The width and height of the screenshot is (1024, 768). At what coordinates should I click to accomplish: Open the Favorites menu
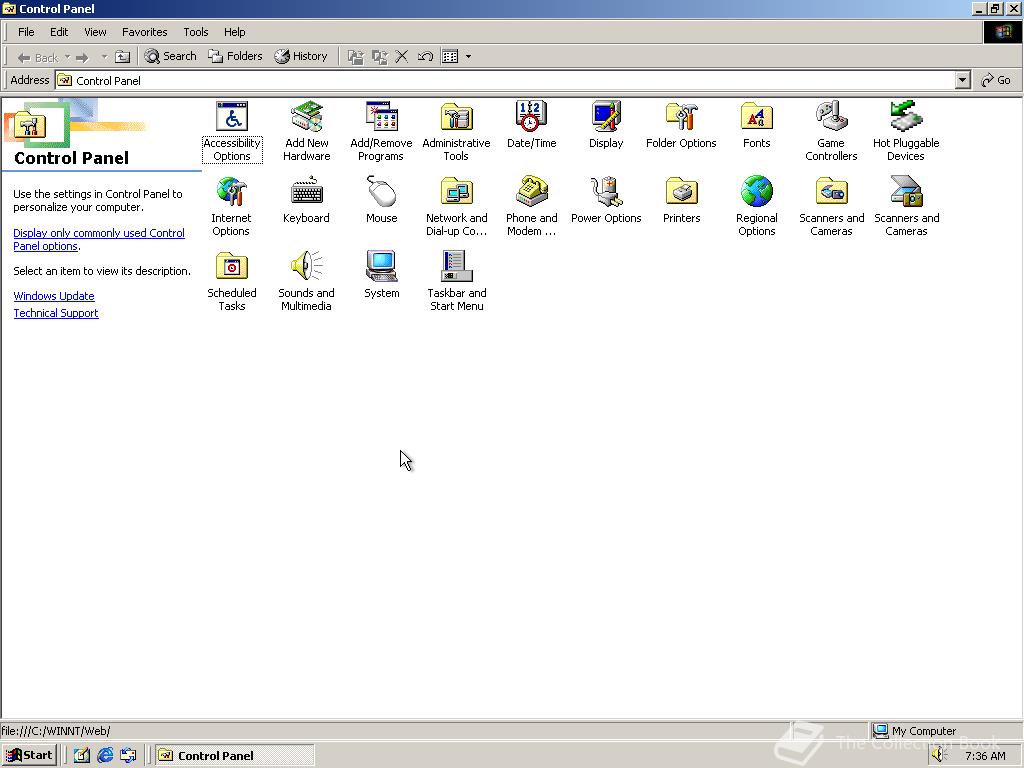click(144, 32)
